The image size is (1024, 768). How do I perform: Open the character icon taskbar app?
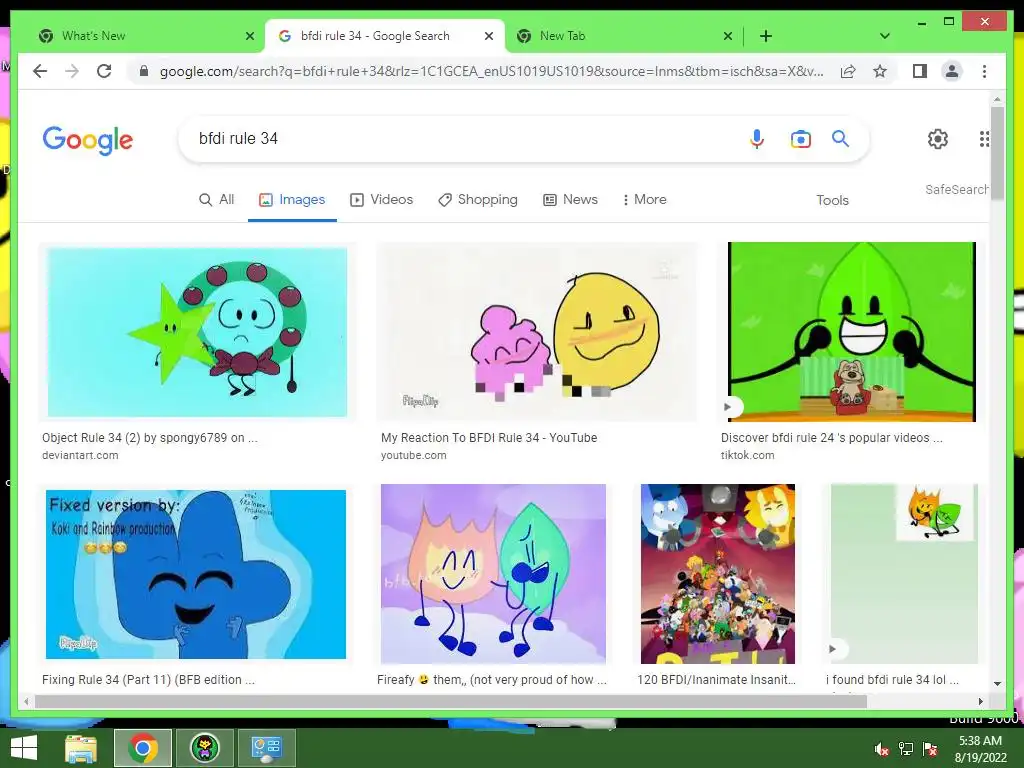[x=204, y=748]
